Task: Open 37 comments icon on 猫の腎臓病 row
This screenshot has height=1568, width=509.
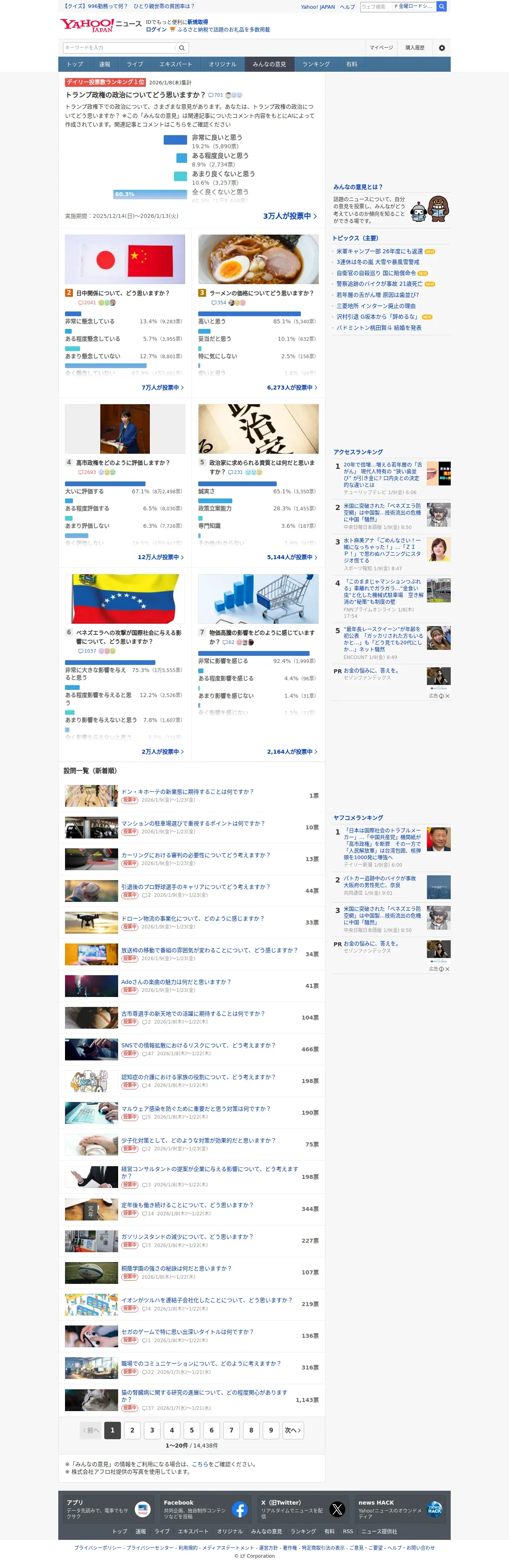Action: point(148,1408)
